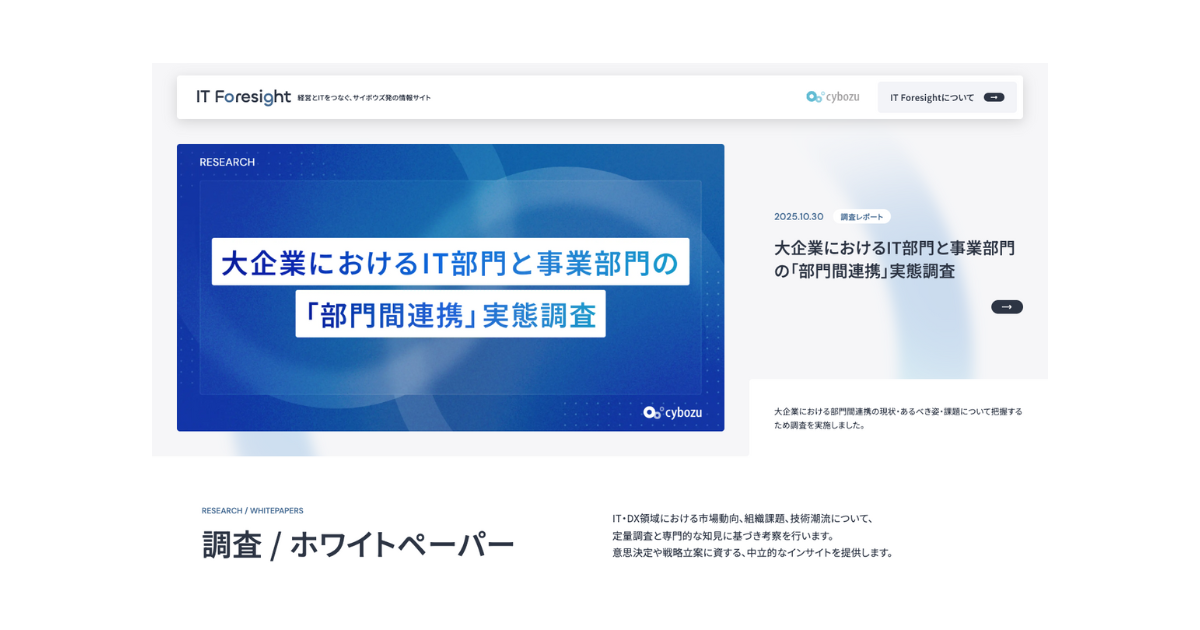Click the dark arrow button below the article title
The width and height of the screenshot is (1200, 630).
pyautogui.click(x=1007, y=307)
